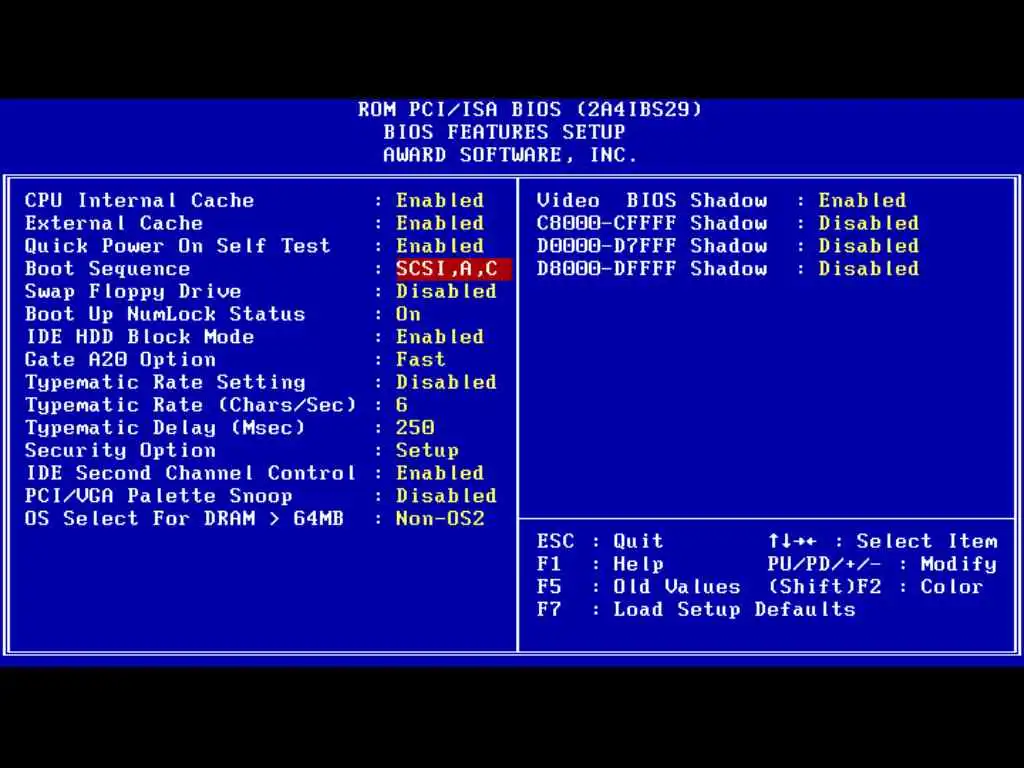
Task: Click the Typematic Rate (Chars/Sec) label
Action: [x=190, y=405]
